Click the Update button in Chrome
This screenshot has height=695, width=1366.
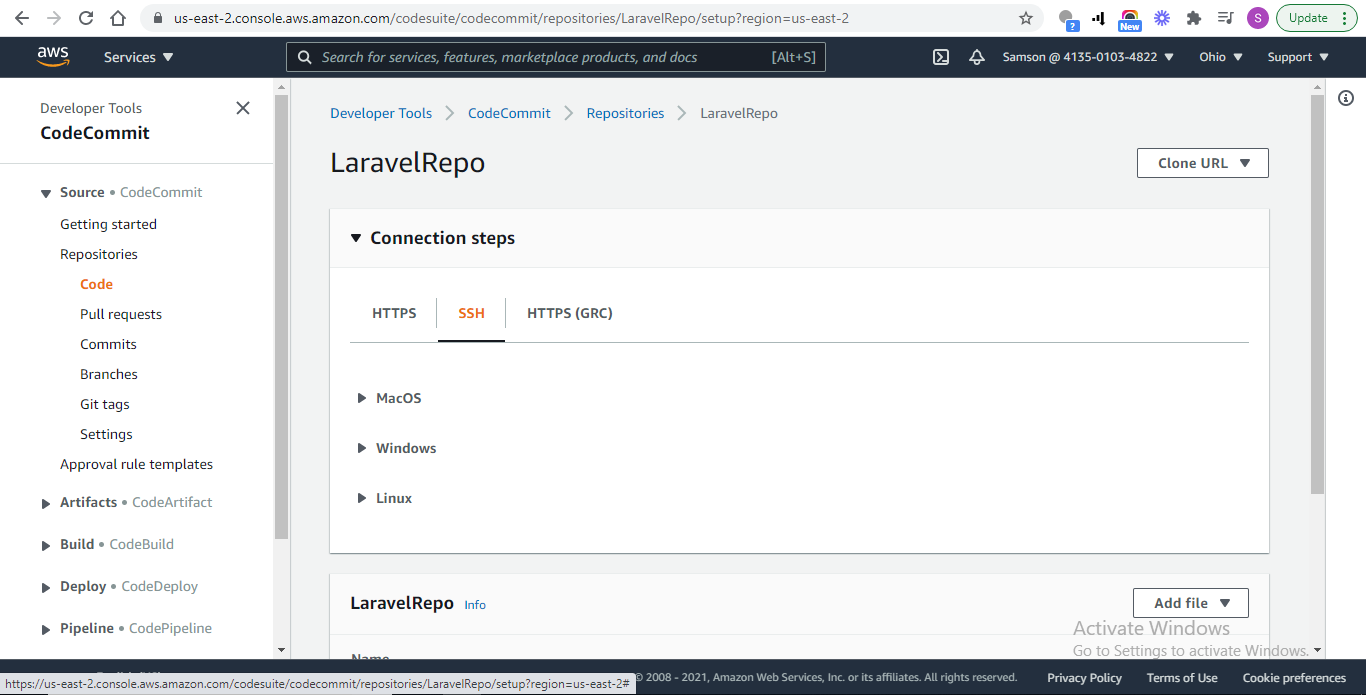click(x=1308, y=17)
